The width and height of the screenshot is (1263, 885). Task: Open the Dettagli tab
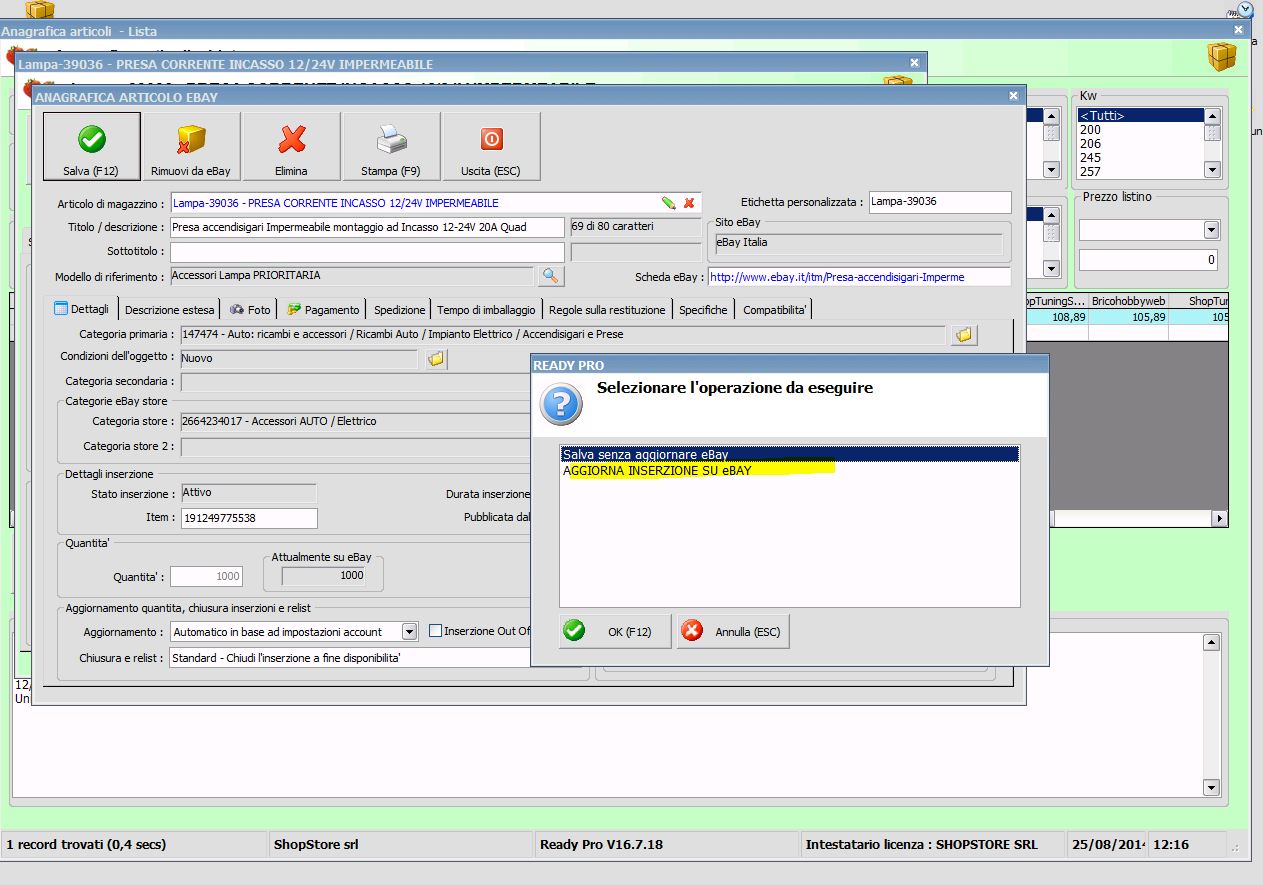81,309
